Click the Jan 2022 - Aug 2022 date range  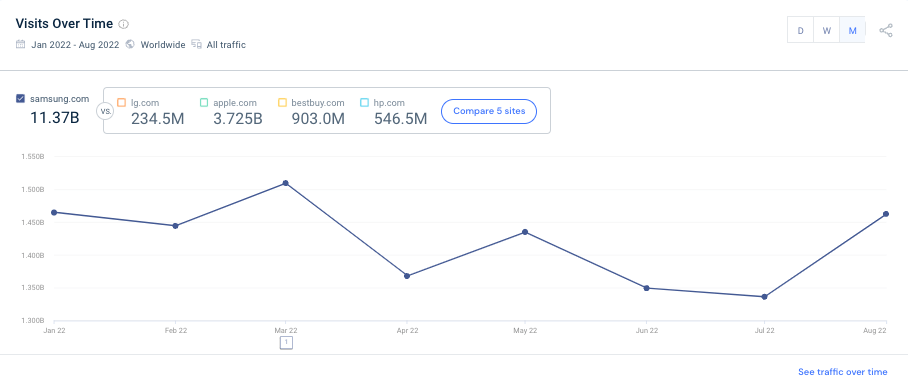click(x=75, y=45)
